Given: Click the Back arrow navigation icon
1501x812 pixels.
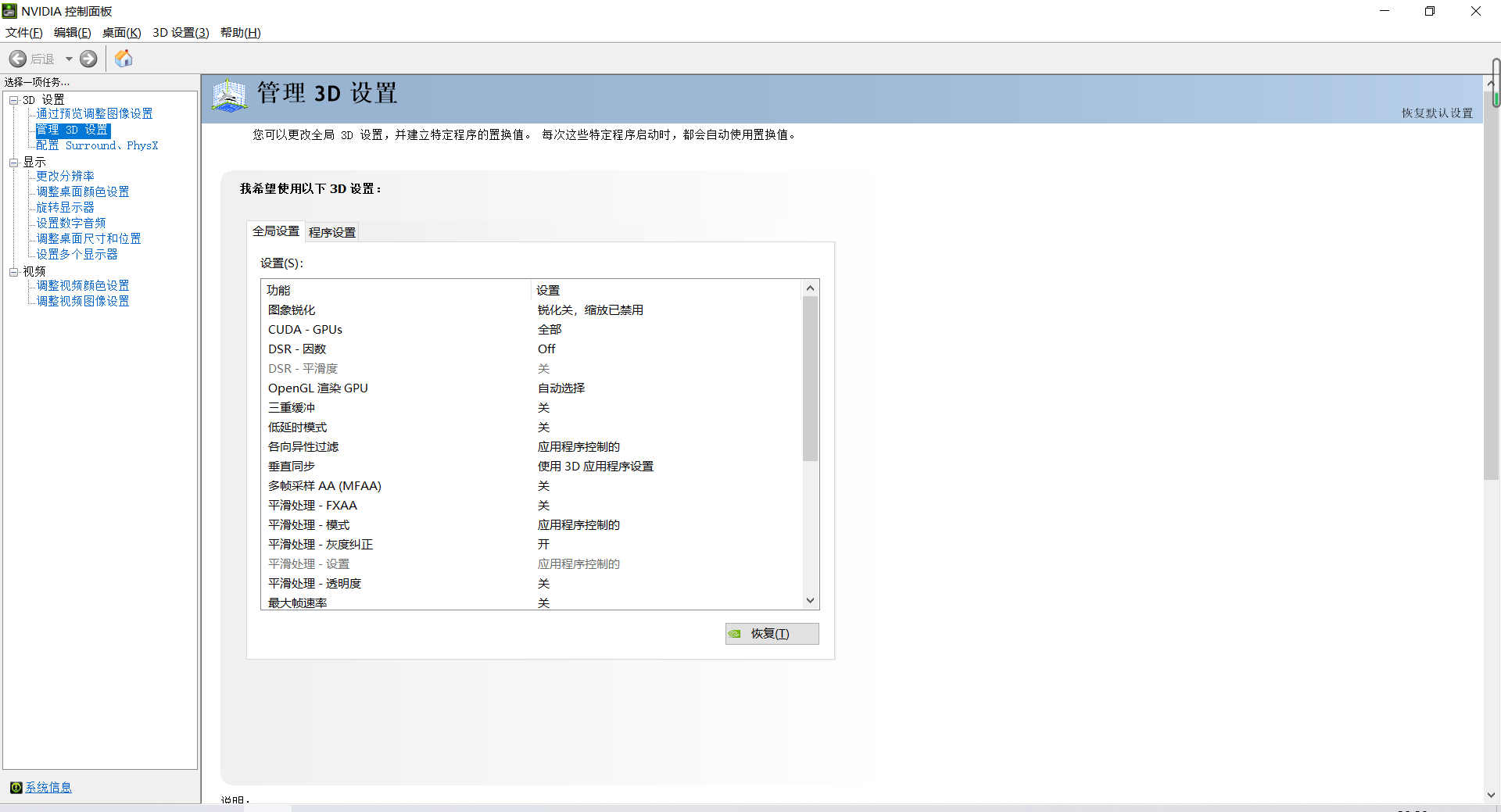Looking at the screenshot, I should point(18,59).
